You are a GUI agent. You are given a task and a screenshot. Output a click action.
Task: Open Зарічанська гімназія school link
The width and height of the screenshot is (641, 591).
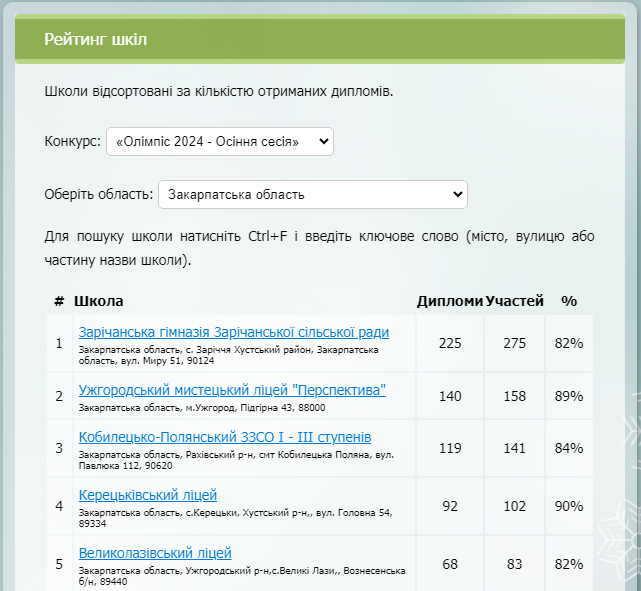click(233, 332)
